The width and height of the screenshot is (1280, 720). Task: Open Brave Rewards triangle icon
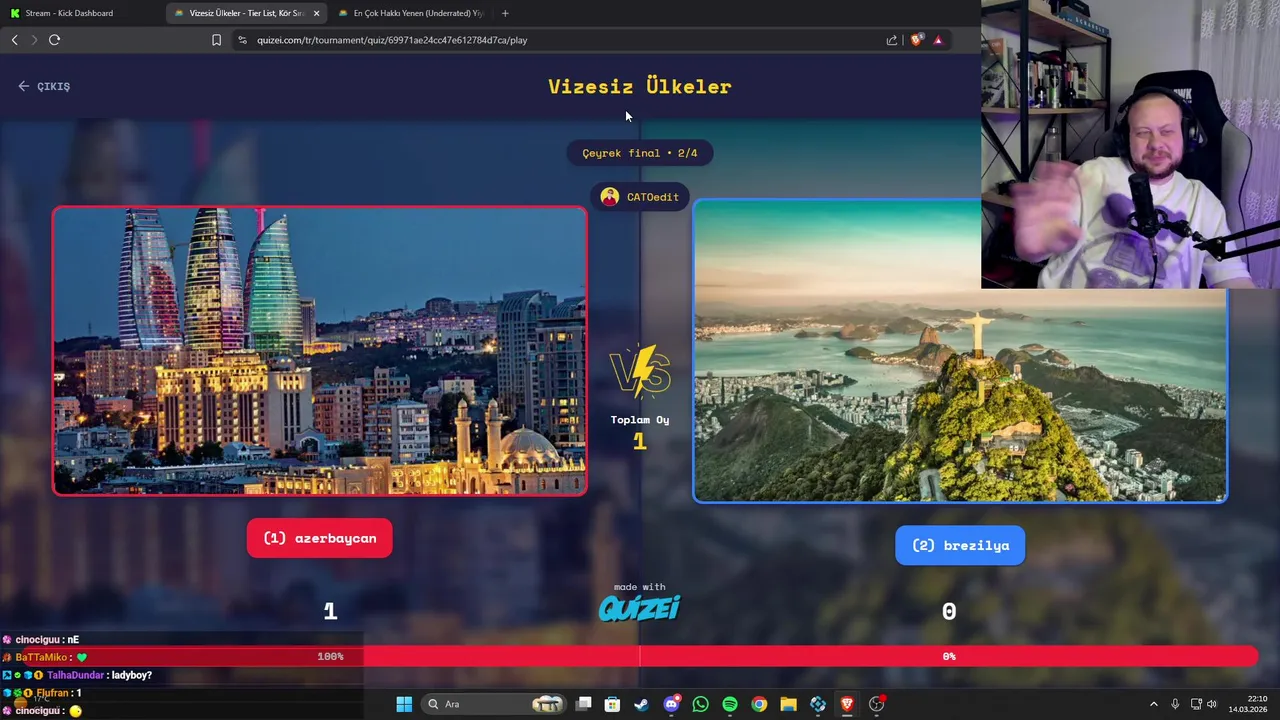pos(938,40)
